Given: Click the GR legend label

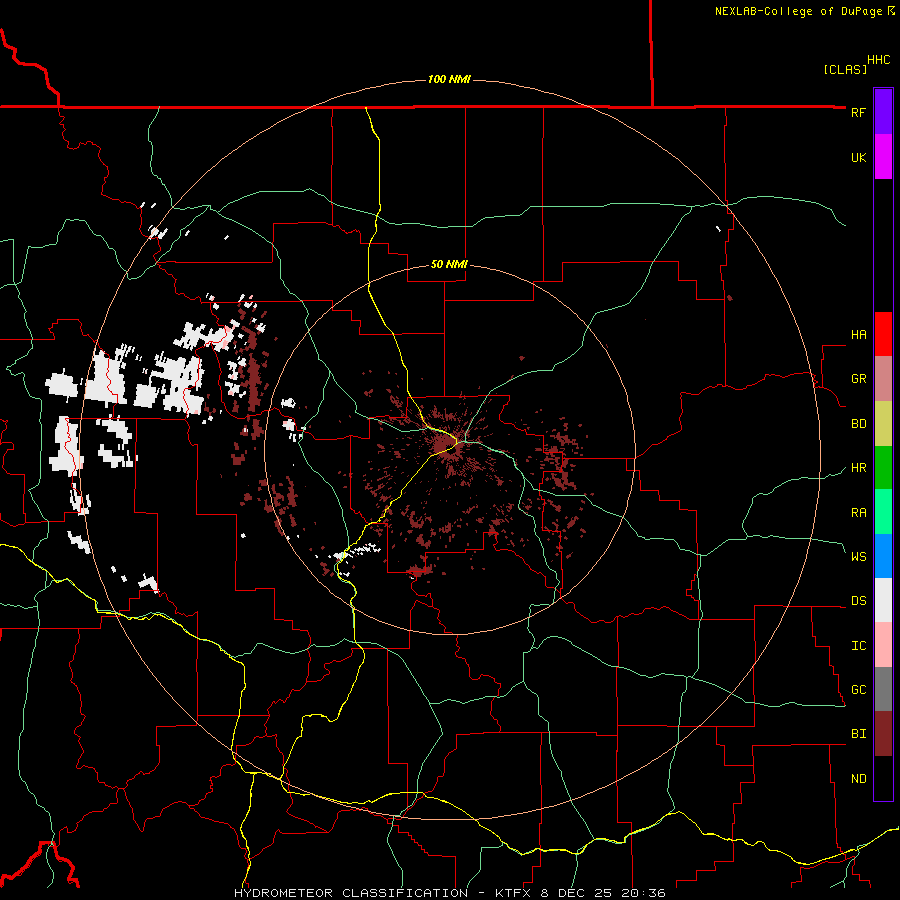Looking at the screenshot, I should 858,379.
